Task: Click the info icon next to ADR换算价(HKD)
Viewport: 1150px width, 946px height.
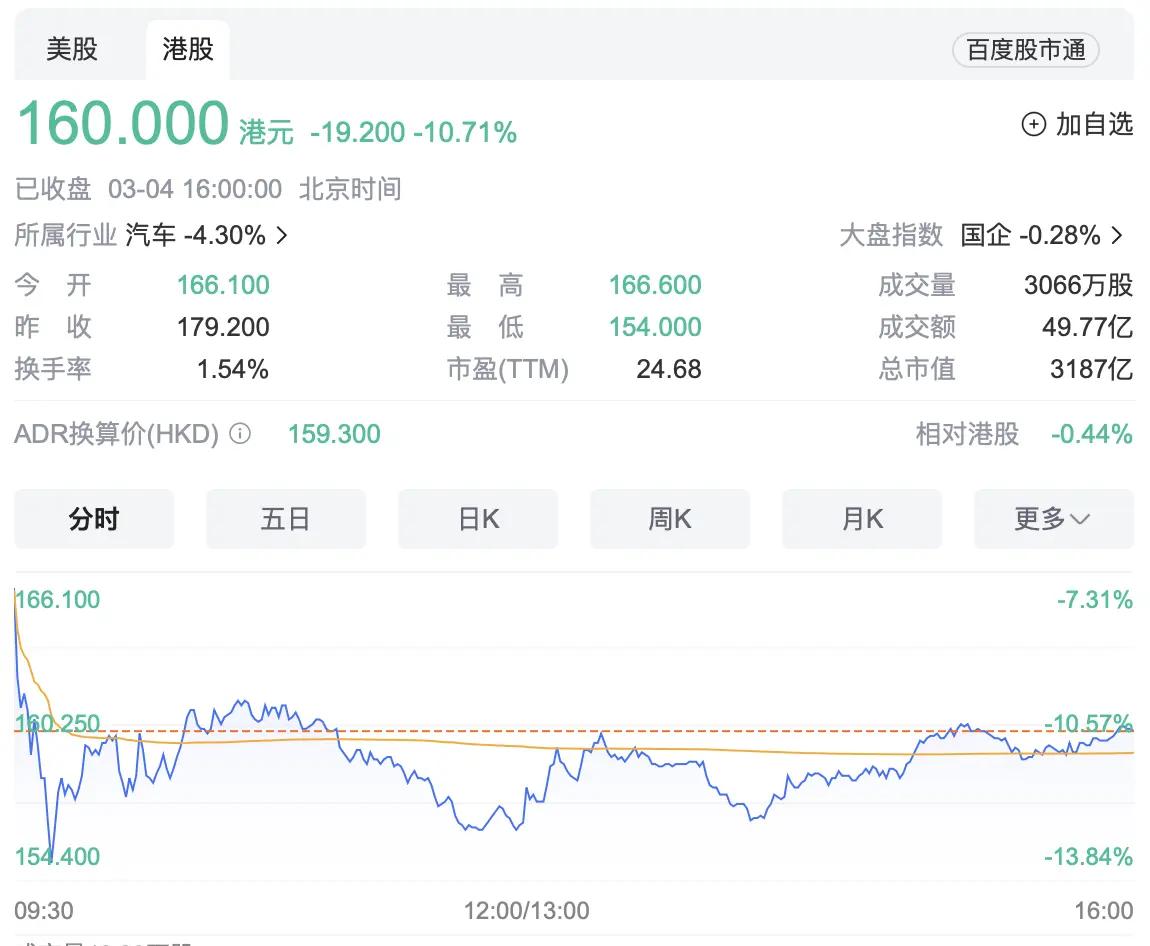Action: pyautogui.click(x=240, y=434)
